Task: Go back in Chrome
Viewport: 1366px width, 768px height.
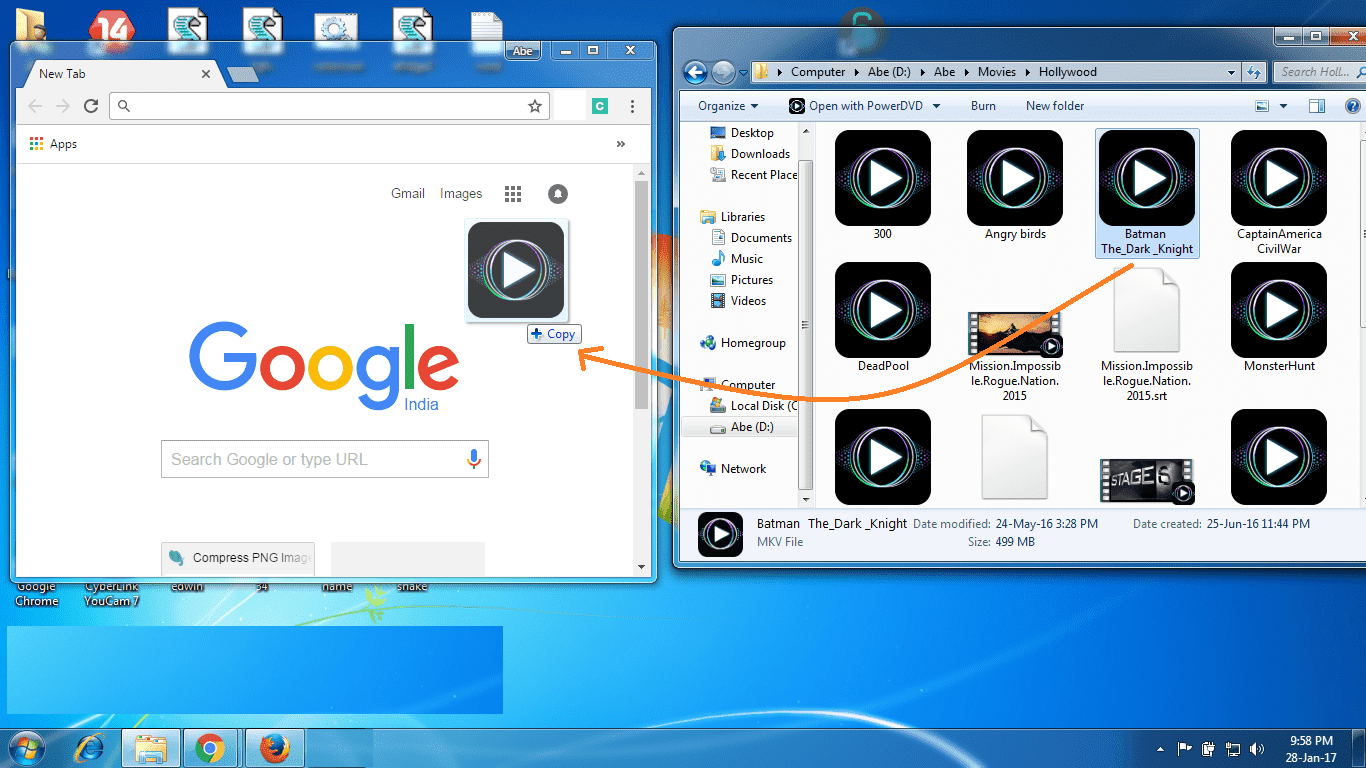Action: 35,106
